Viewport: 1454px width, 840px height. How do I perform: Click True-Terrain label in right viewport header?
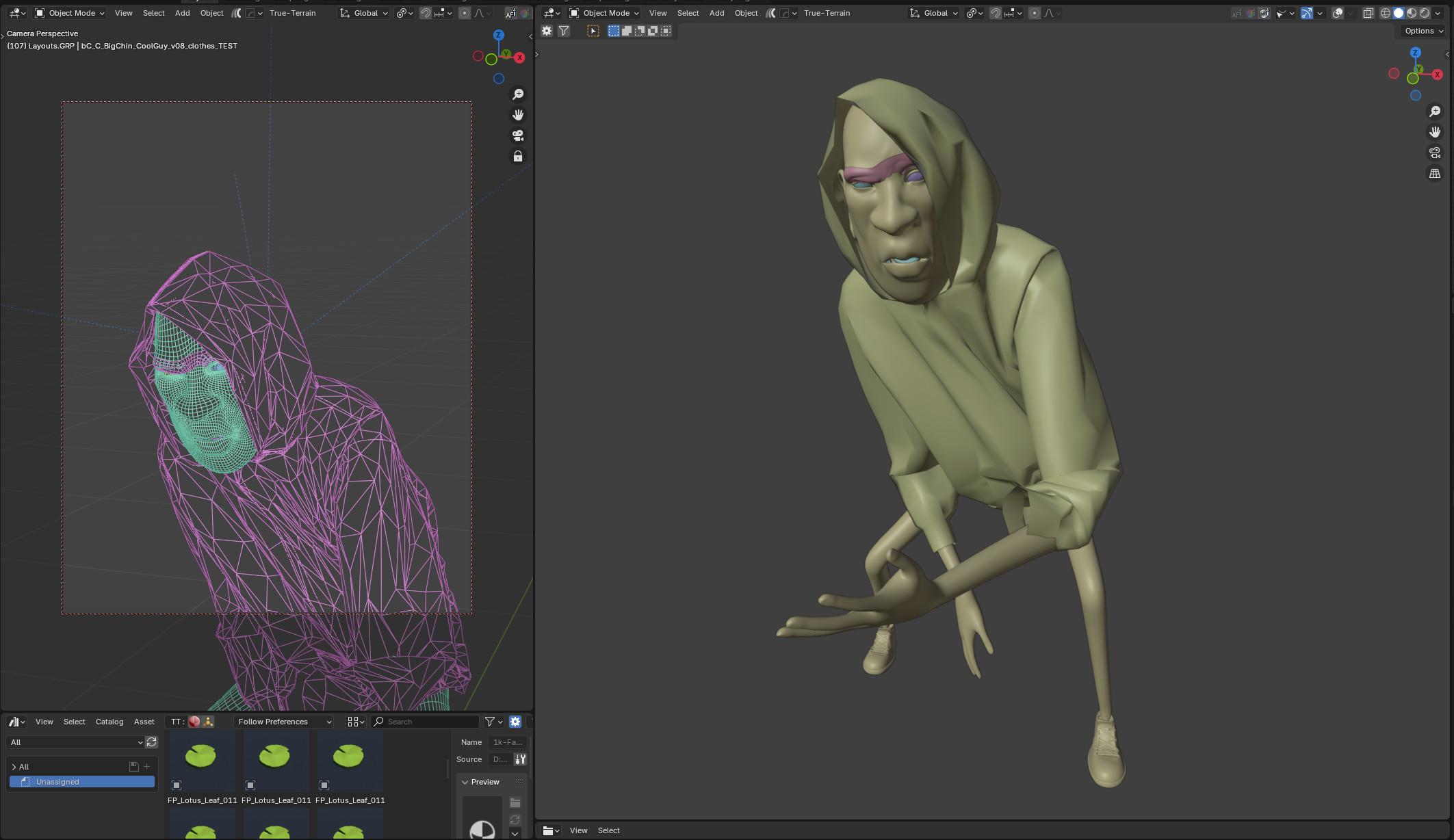(827, 13)
